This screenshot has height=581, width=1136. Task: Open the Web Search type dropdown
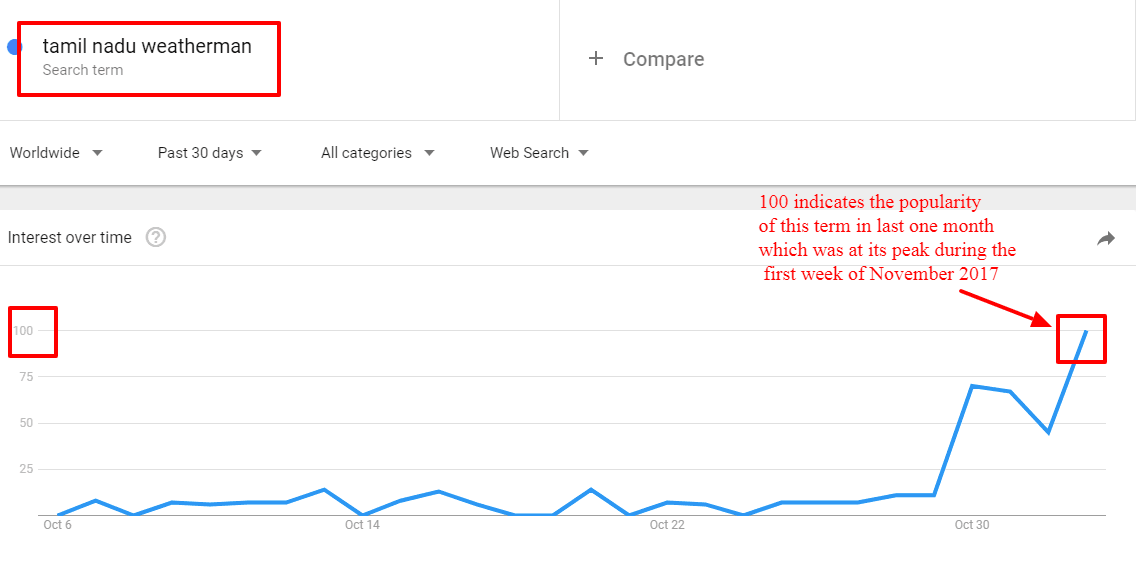539,153
